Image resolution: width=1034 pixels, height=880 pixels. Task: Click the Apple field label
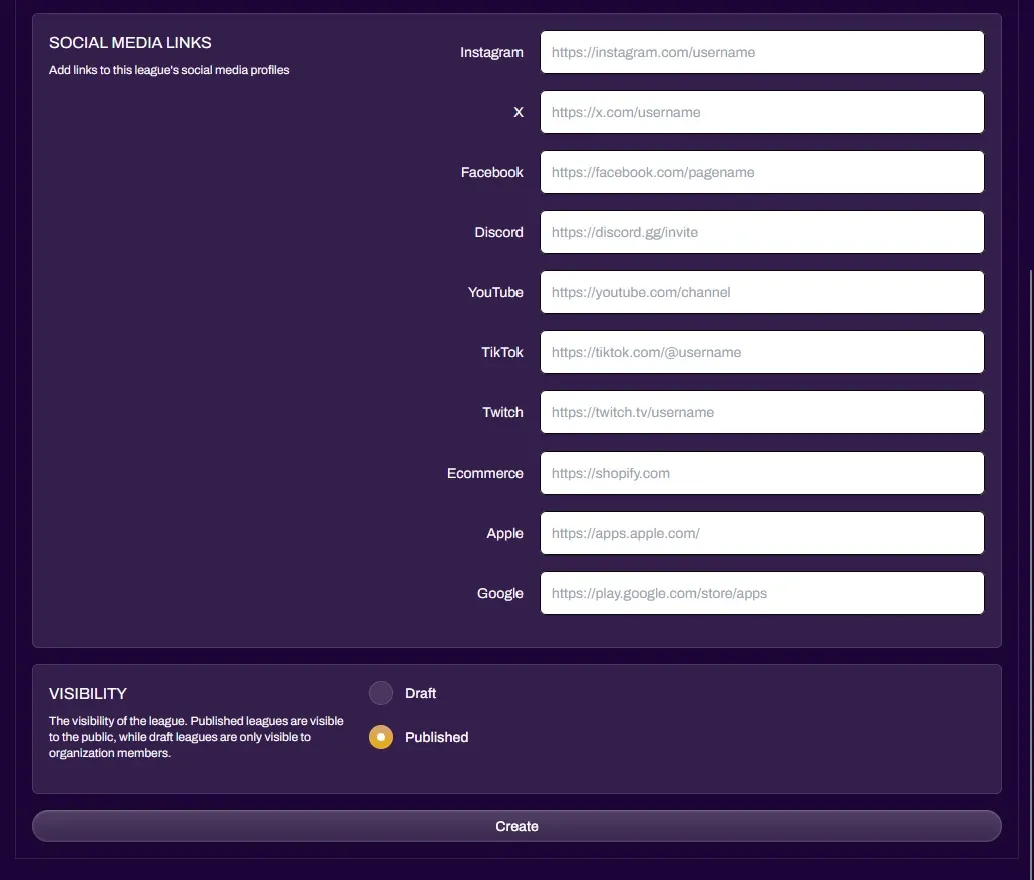(504, 533)
